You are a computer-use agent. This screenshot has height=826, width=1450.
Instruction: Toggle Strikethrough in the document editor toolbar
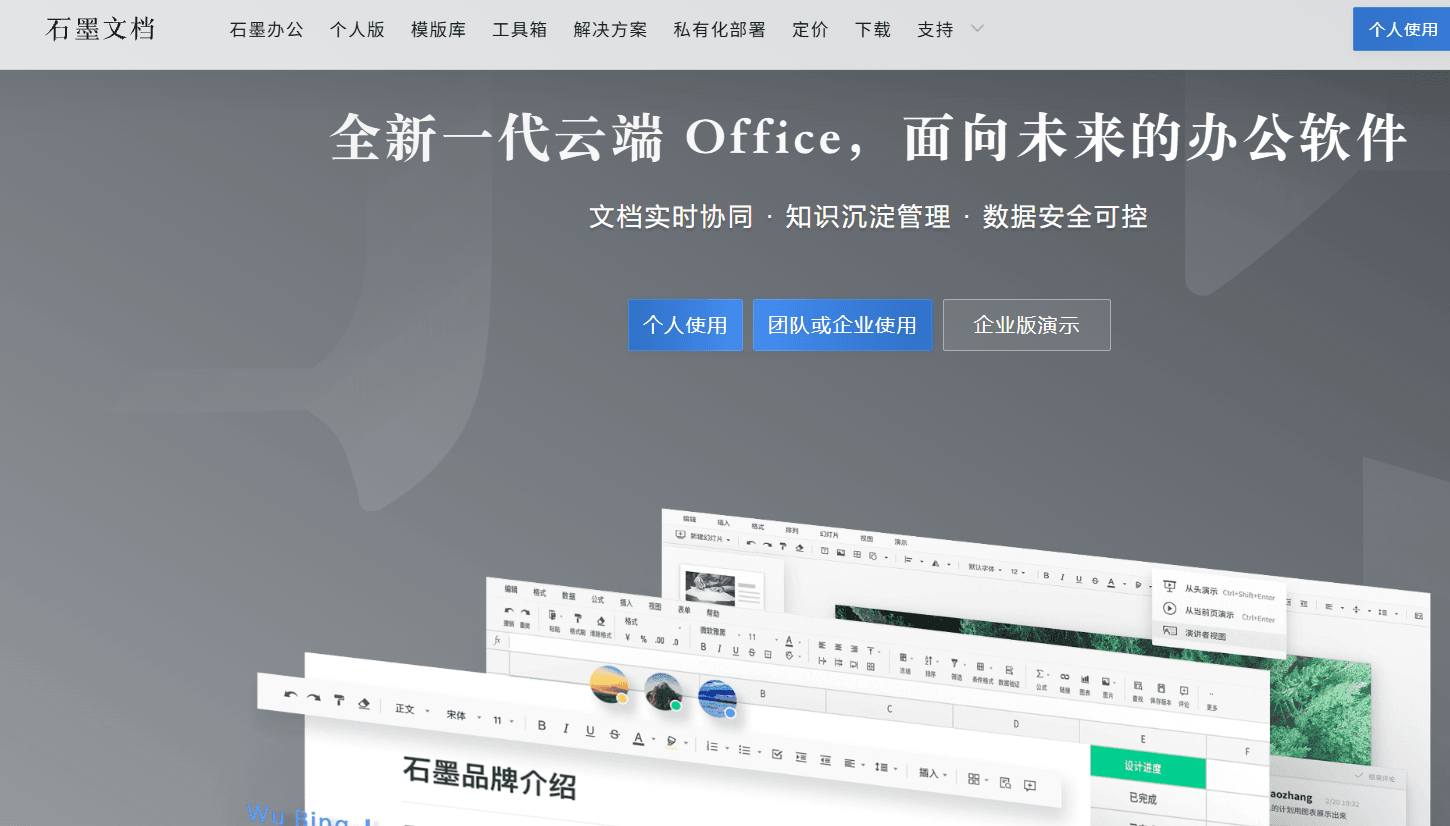tap(614, 734)
